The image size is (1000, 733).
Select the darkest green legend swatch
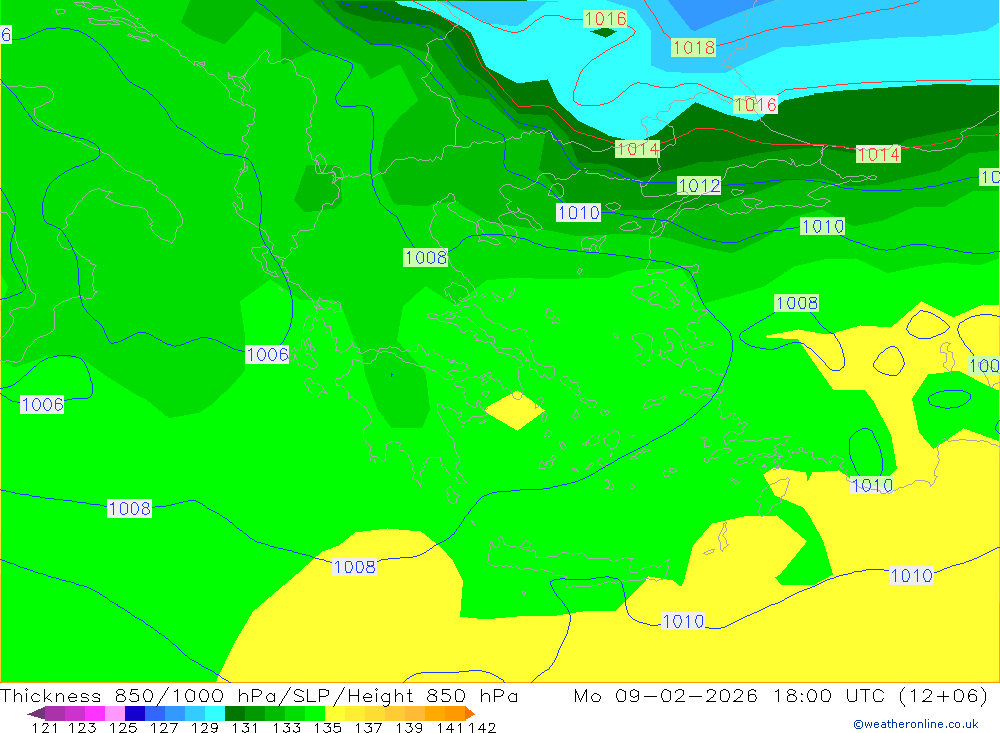[235, 713]
